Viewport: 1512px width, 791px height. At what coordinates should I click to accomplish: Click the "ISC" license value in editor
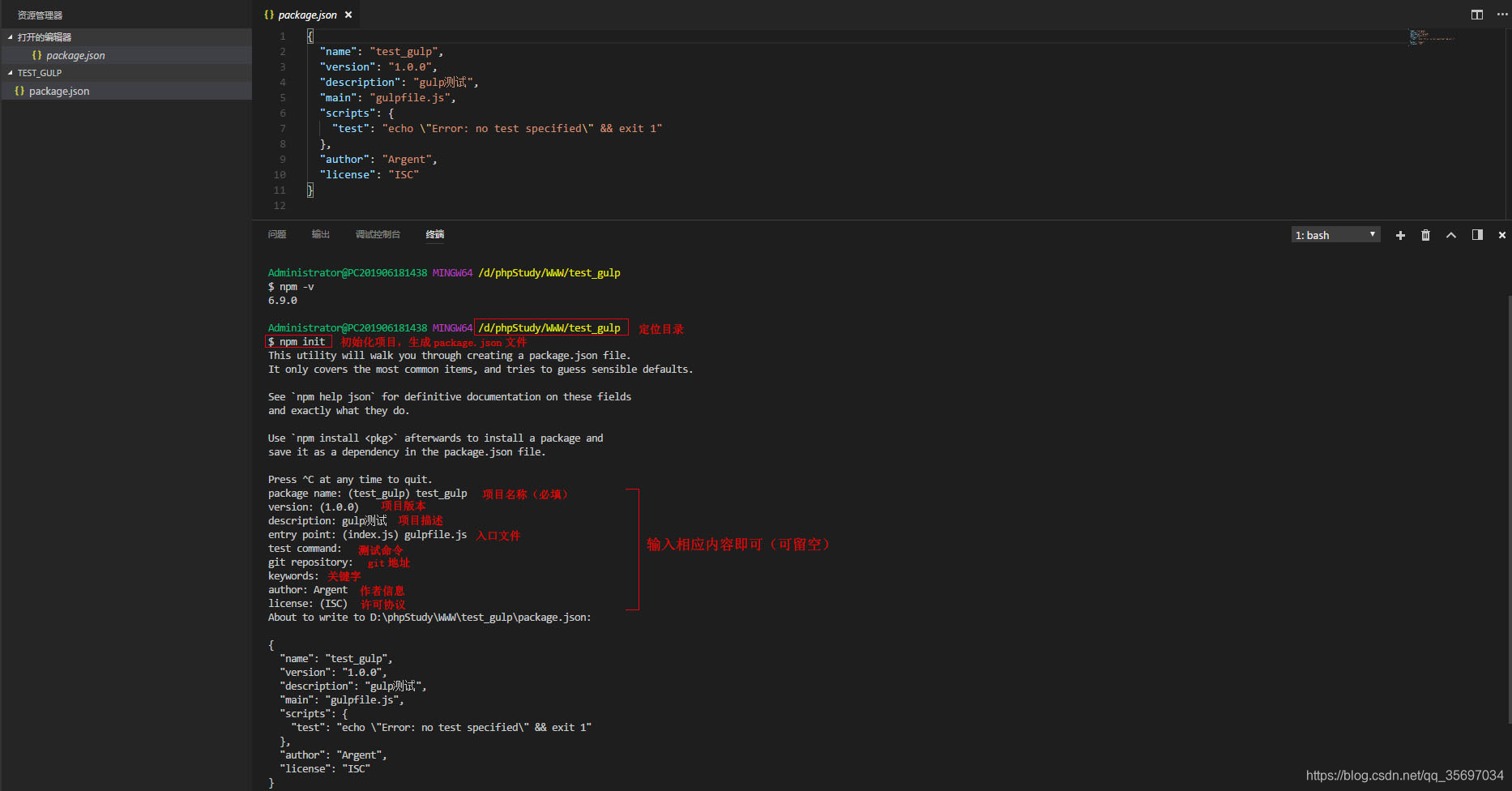(404, 174)
